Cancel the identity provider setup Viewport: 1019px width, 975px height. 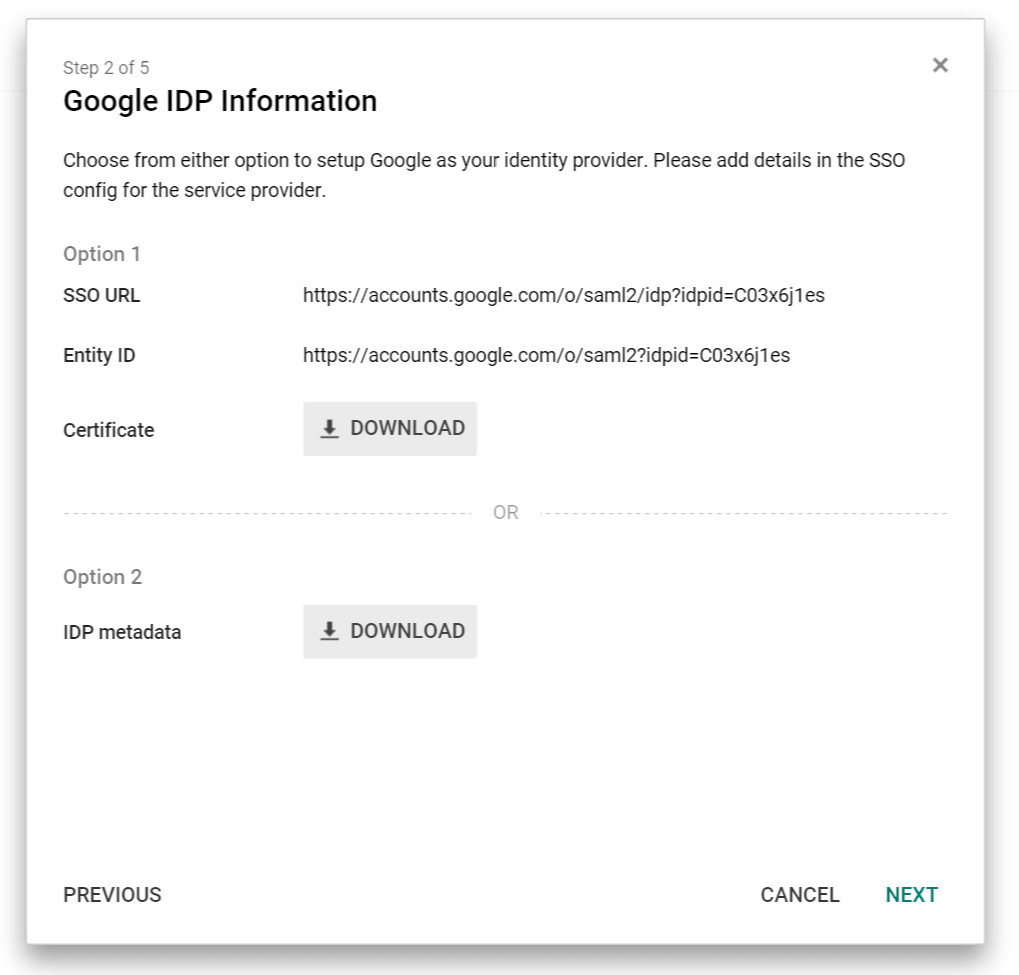click(x=799, y=894)
